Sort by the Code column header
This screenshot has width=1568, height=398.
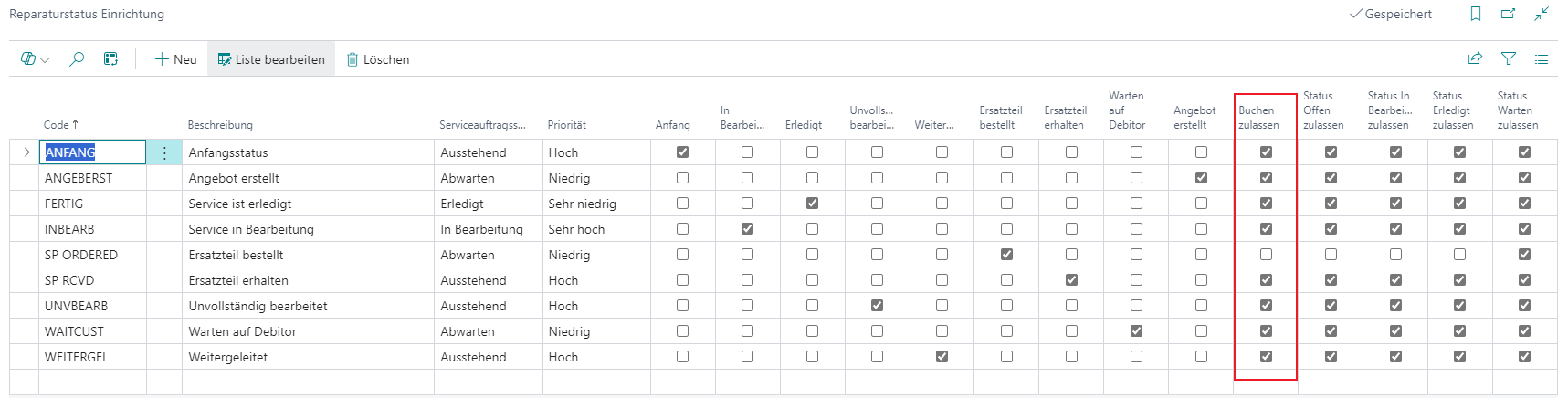point(61,125)
